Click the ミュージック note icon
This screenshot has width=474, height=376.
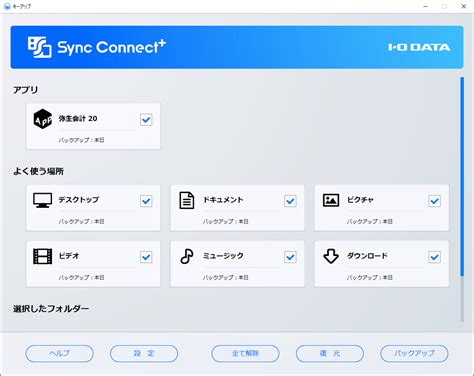(187, 256)
